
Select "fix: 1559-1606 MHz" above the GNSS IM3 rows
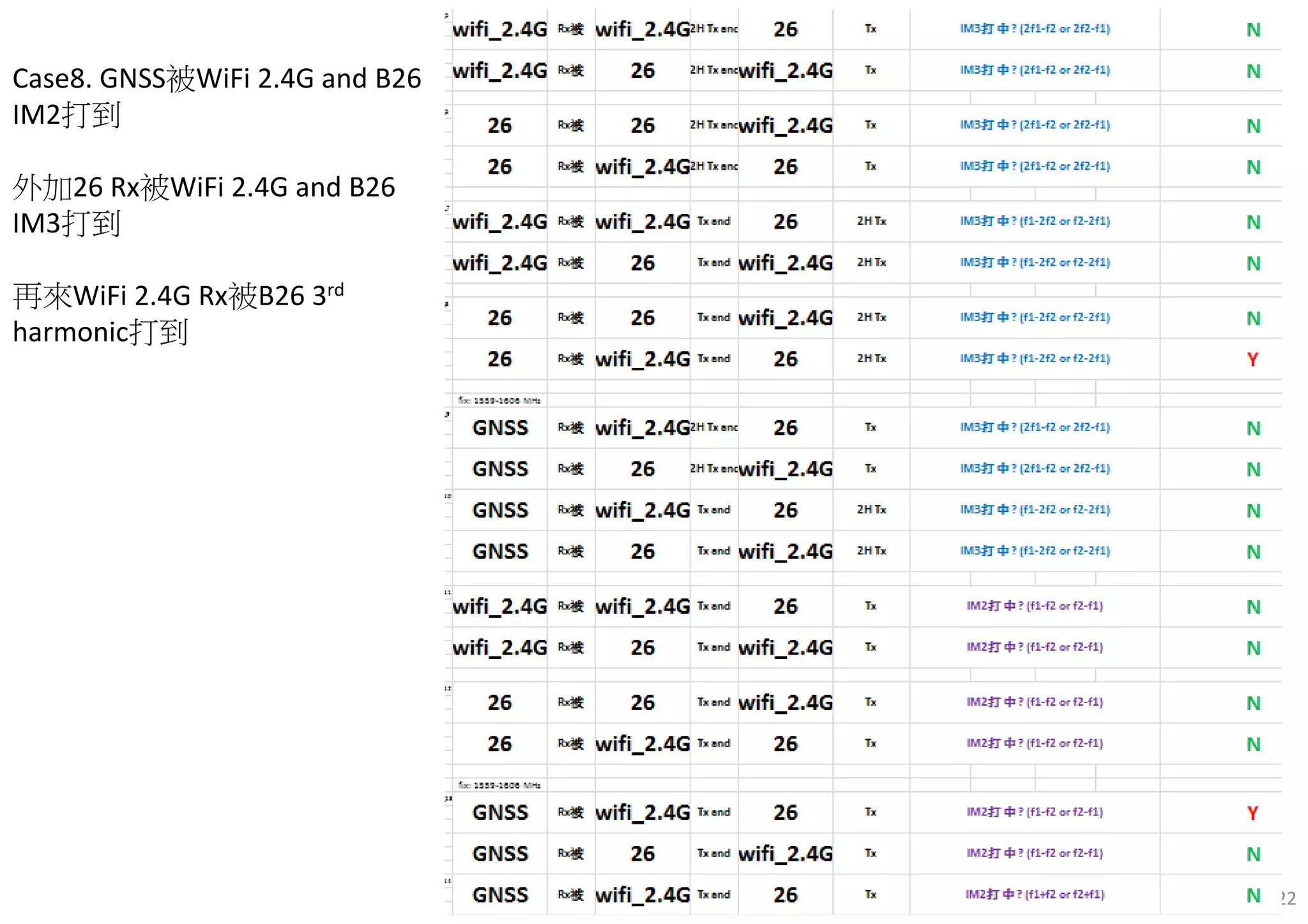point(499,400)
